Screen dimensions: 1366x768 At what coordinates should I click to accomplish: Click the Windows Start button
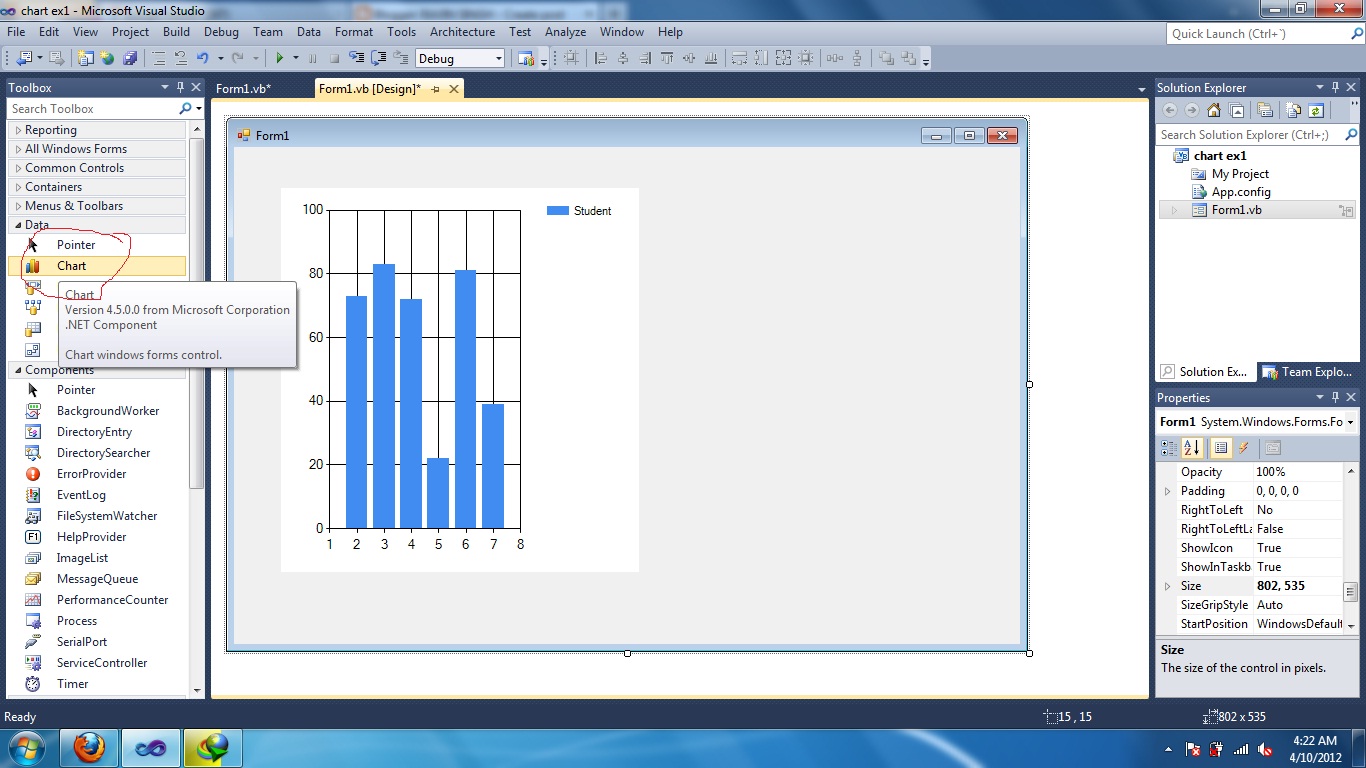(26, 747)
